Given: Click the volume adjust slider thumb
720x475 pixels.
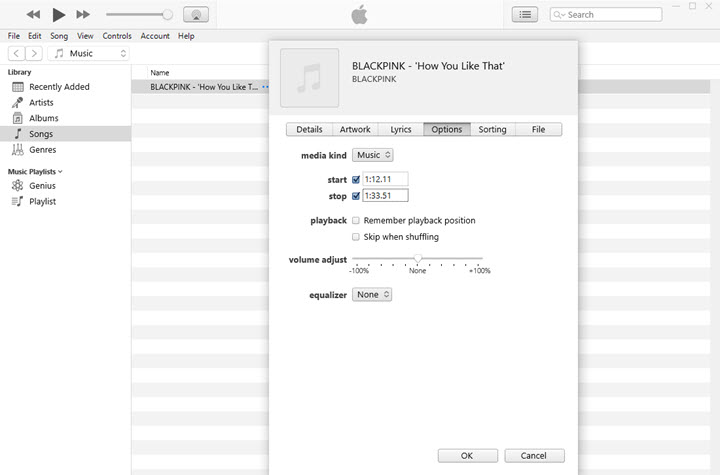Looking at the screenshot, I should click(417, 259).
